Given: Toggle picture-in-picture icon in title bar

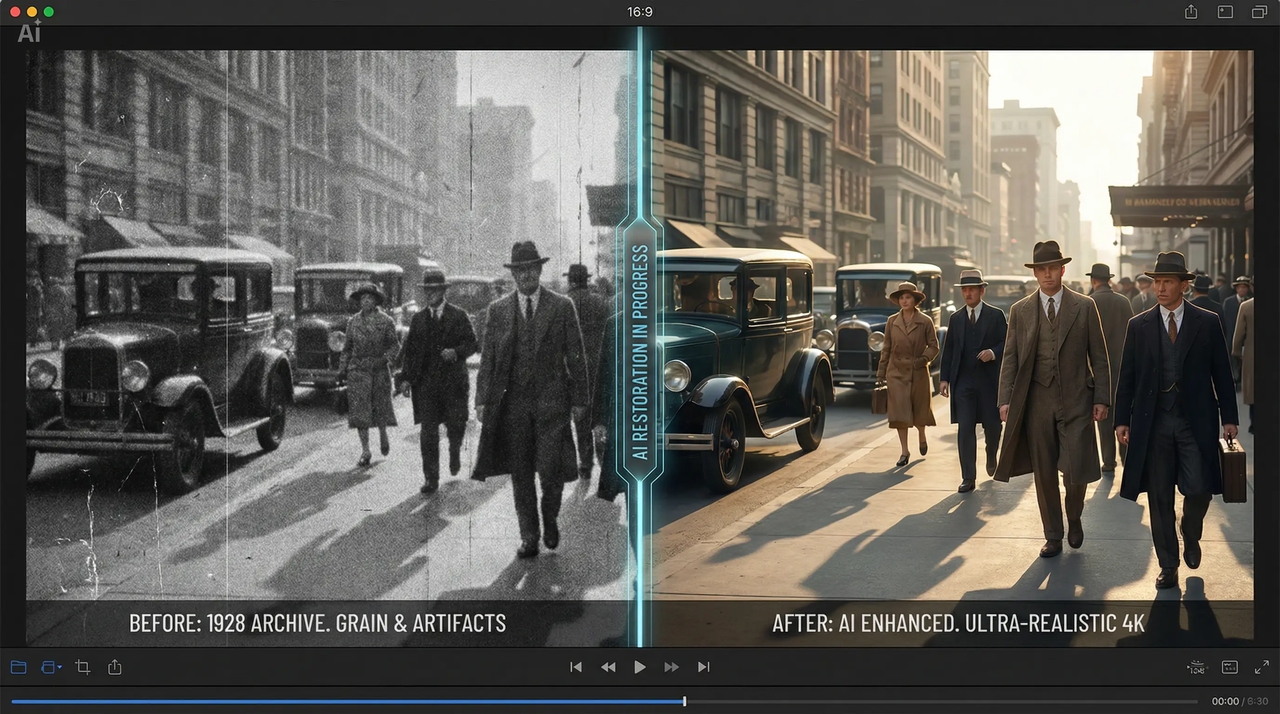Looking at the screenshot, I should [1225, 12].
